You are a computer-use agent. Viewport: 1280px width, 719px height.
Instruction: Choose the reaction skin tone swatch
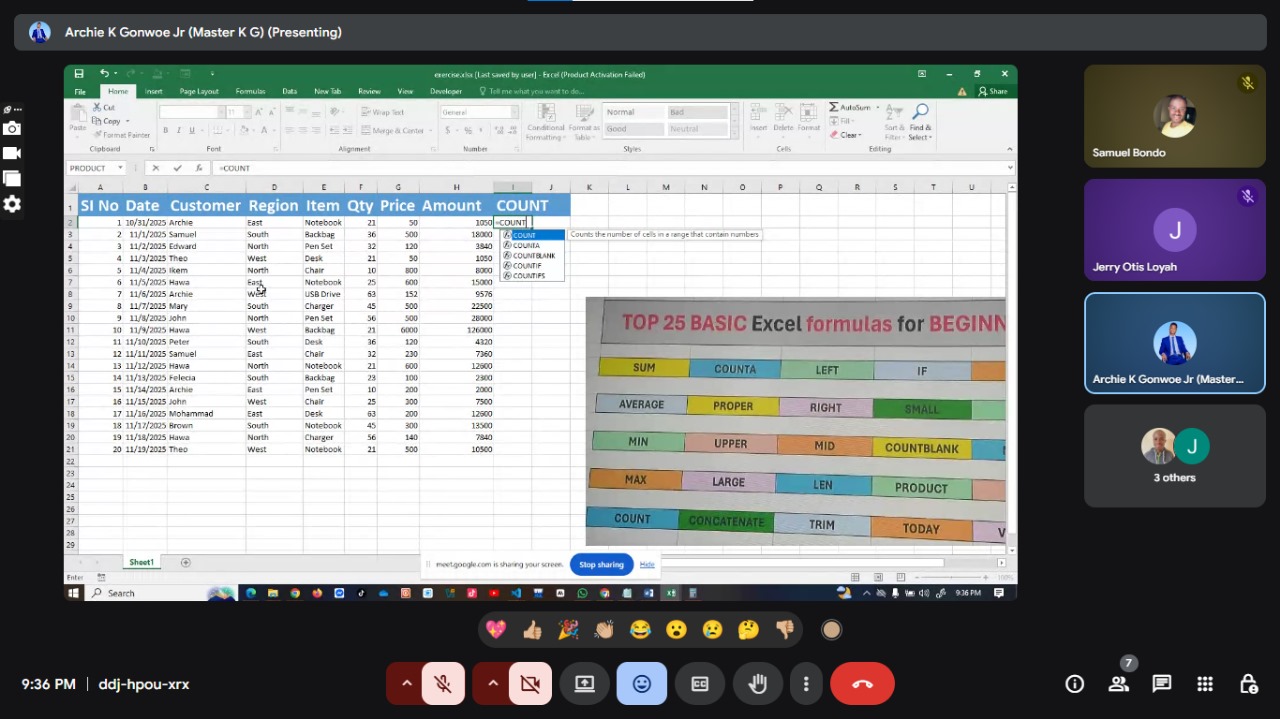[831, 630]
